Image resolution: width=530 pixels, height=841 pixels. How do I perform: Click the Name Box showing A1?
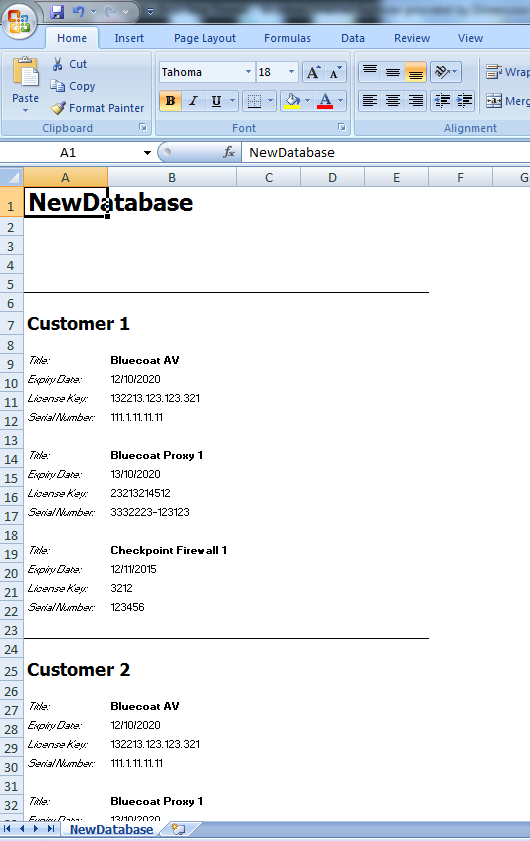click(x=70, y=152)
